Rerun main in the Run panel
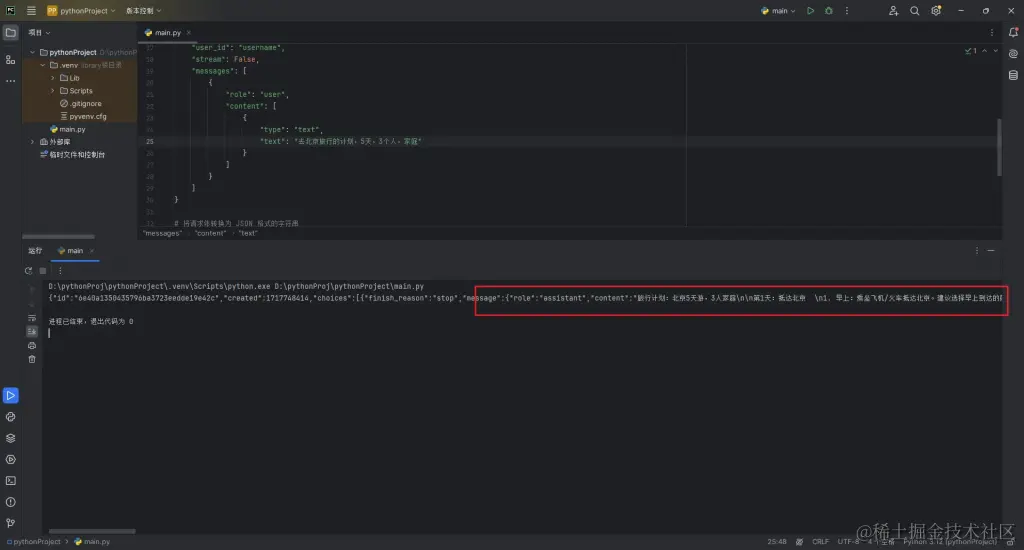 tap(28, 270)
